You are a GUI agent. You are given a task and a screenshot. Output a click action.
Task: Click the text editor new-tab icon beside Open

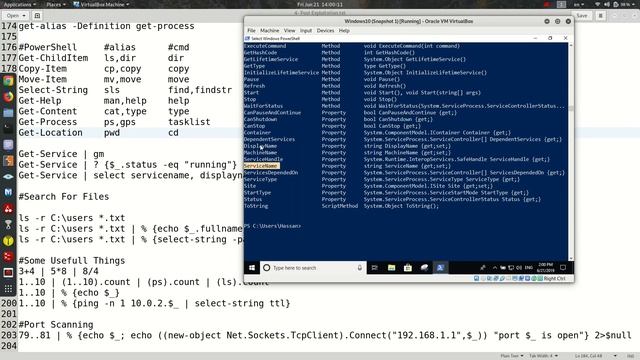coord(37,16)
